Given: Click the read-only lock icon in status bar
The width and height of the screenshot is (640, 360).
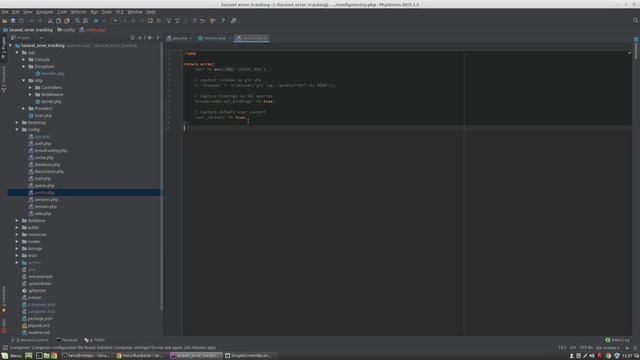Looking at the screenshot, I should [x=627, y=348].
